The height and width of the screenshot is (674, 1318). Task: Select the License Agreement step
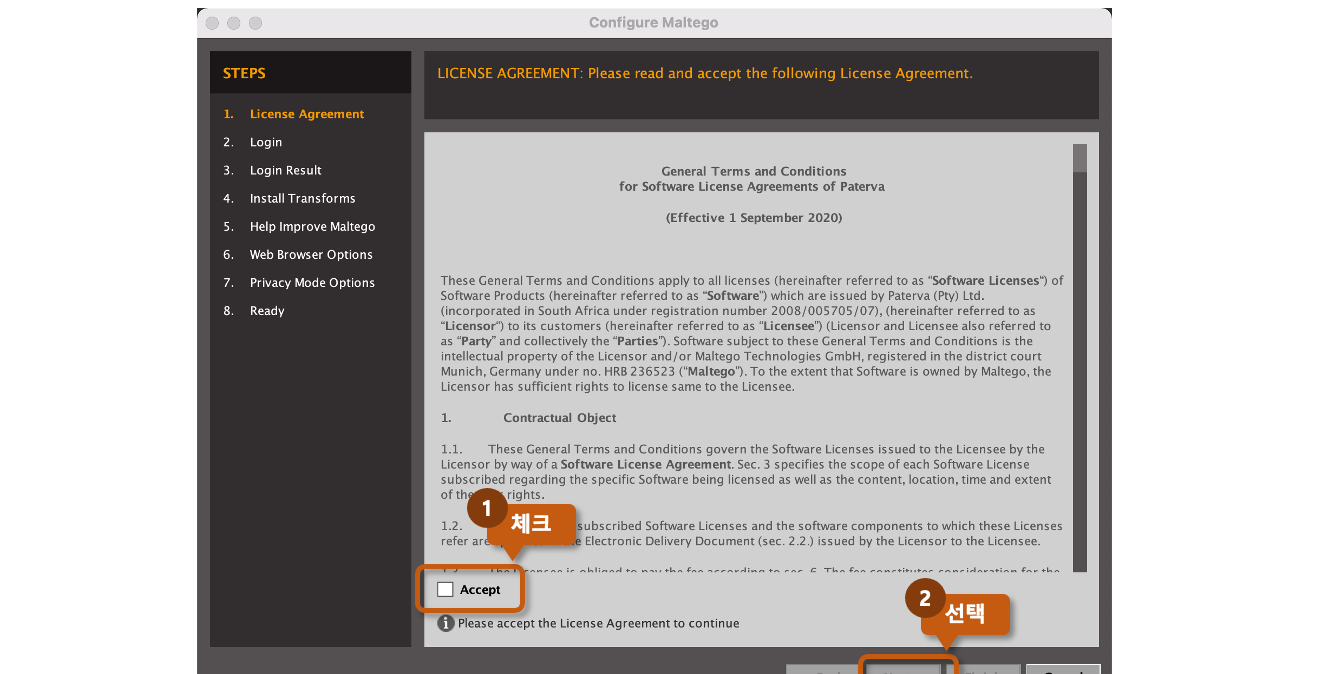tap(307, 114)
